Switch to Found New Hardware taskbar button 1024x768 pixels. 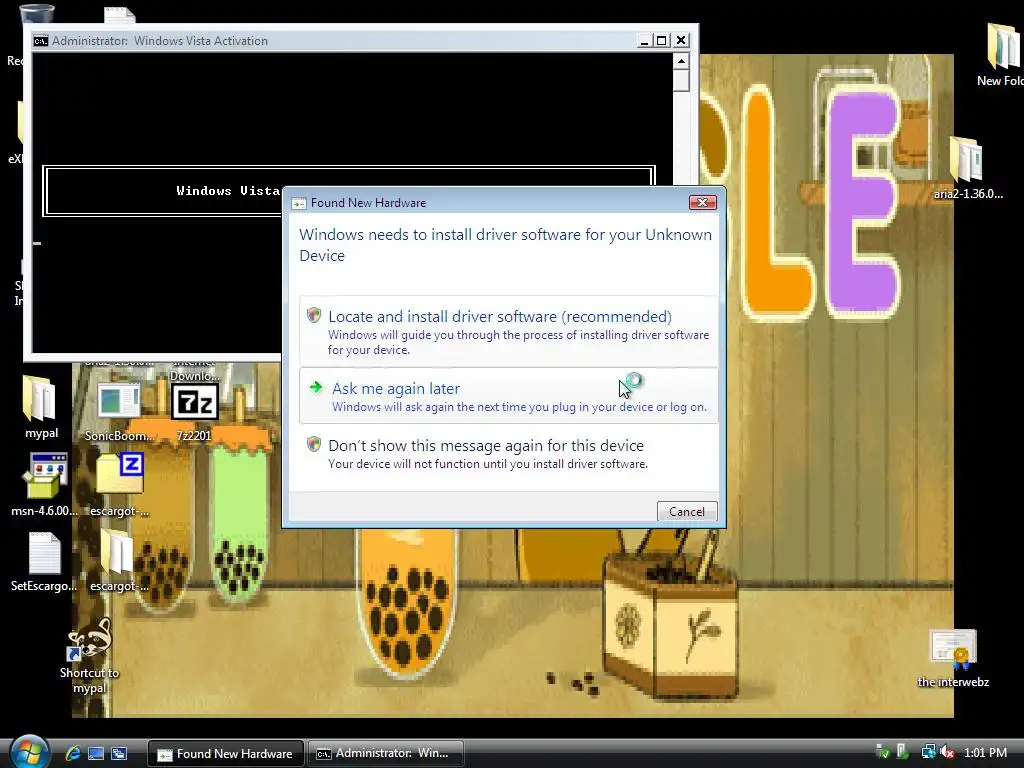225,753
